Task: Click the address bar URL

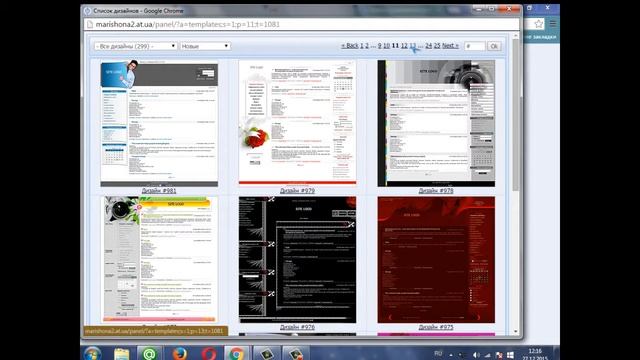Action: [188, 24]
